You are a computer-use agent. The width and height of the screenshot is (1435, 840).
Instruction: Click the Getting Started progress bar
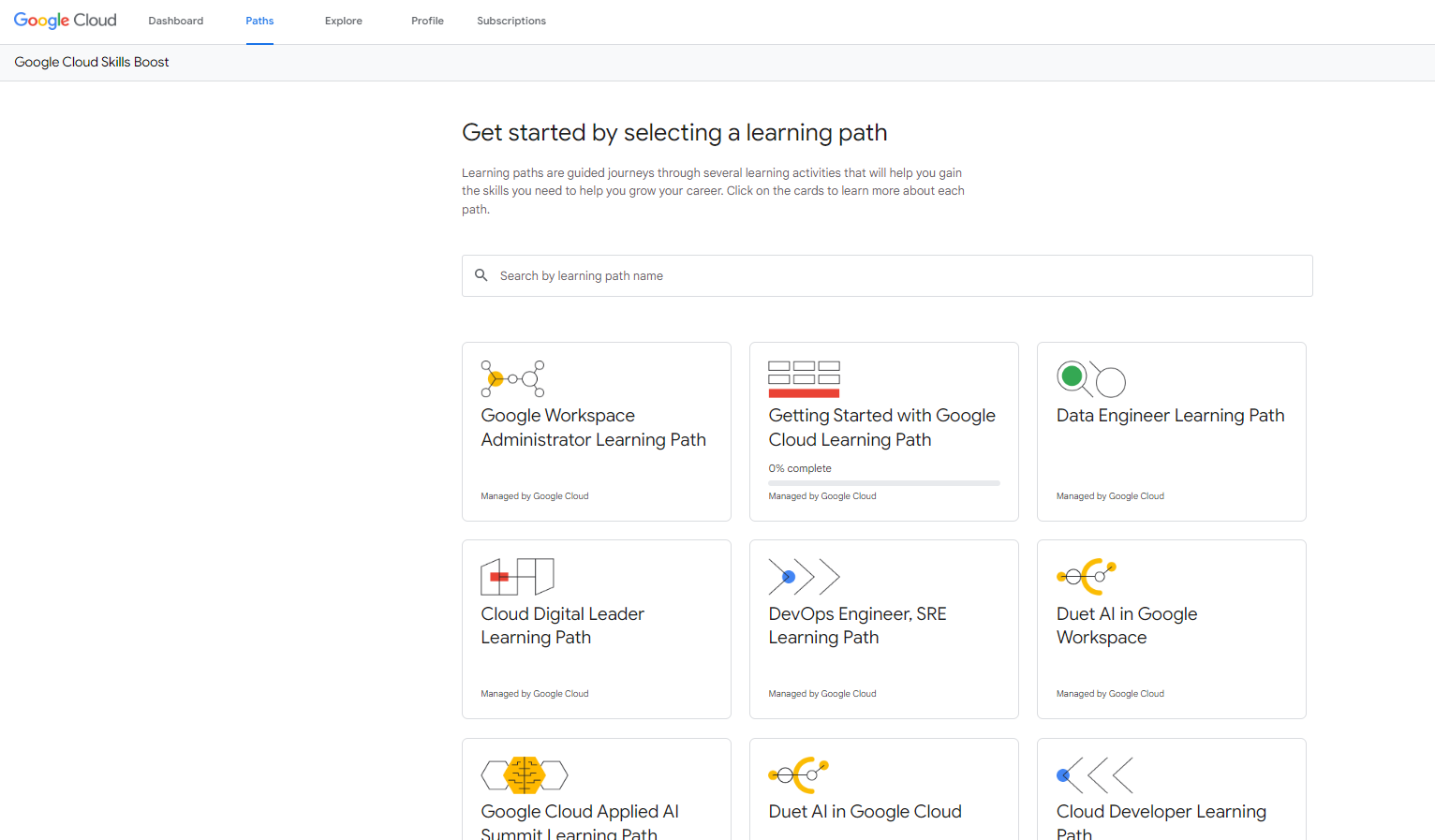coord(884,483)
